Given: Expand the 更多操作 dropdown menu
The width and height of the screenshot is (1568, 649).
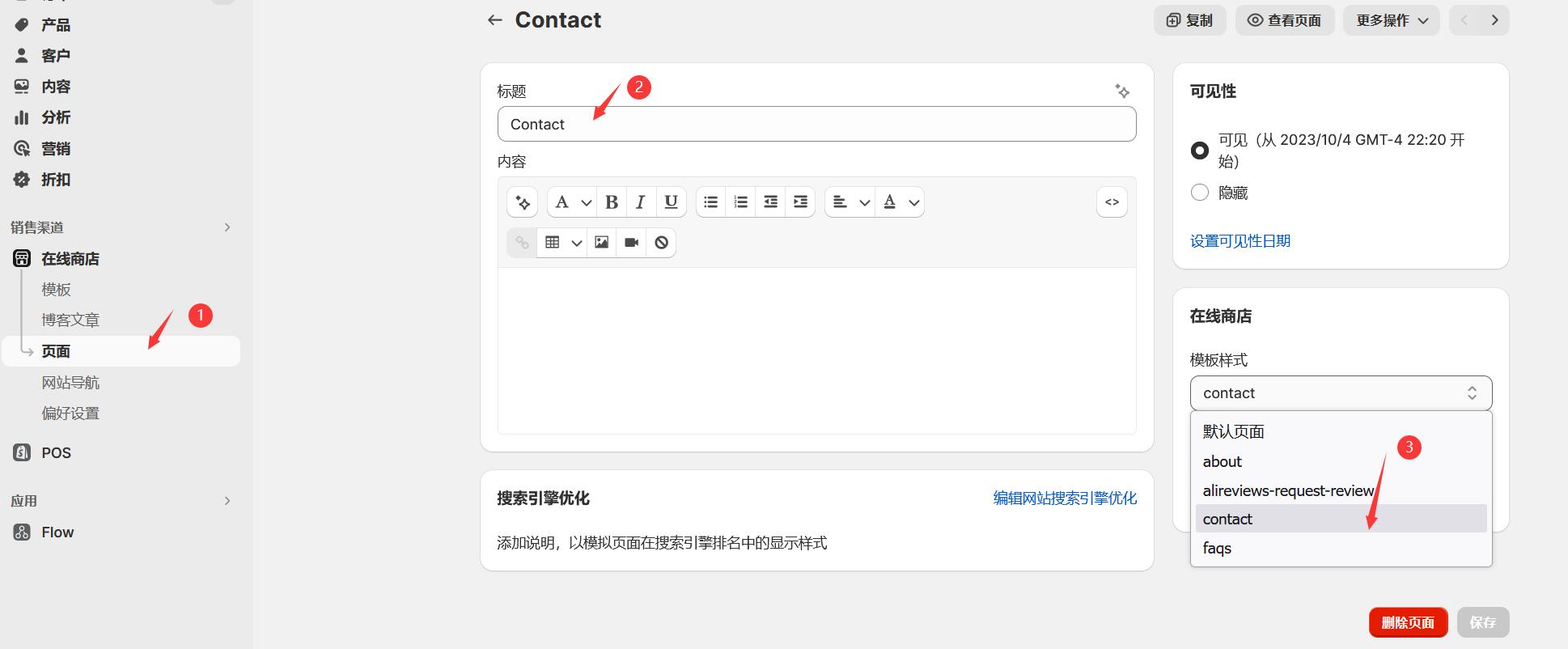Looking at the screenshot, I should (1391, 20).
